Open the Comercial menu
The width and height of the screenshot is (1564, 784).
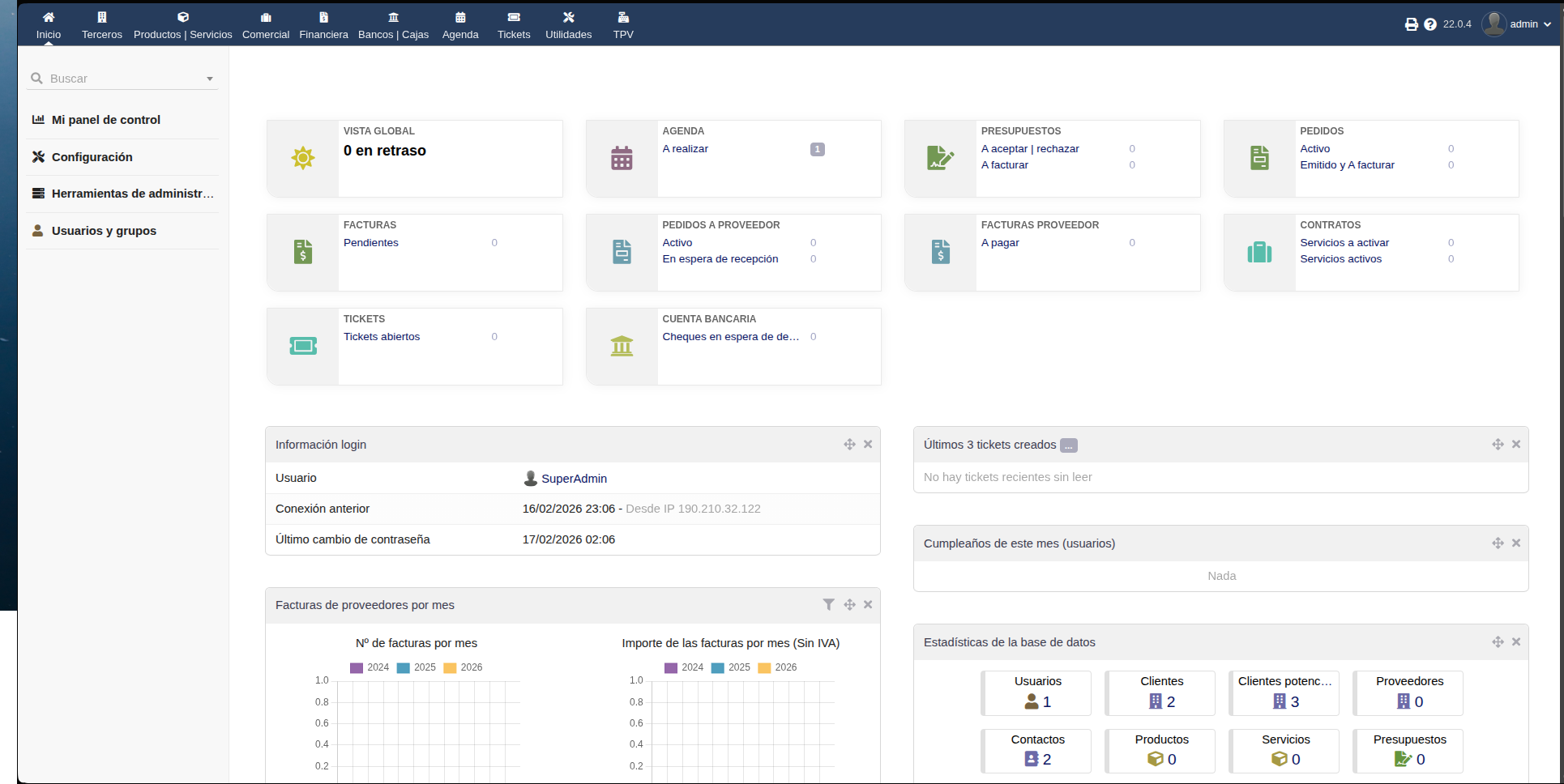pyautogui.click(x=266, y=25)
